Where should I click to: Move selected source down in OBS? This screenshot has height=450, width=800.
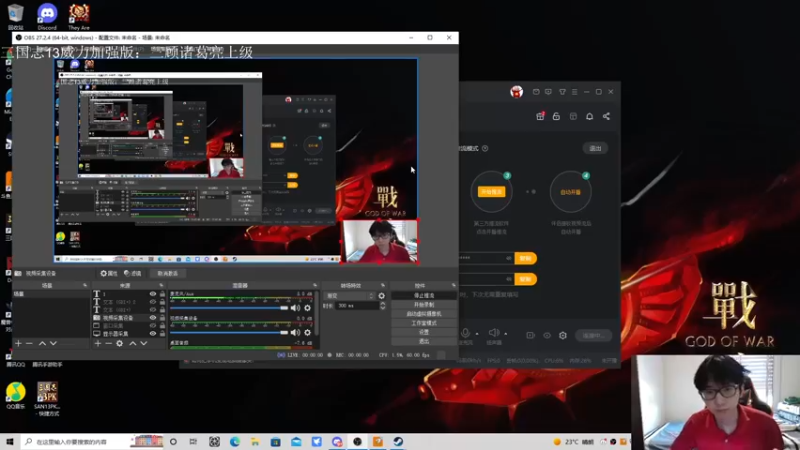(x=143, y=343)
